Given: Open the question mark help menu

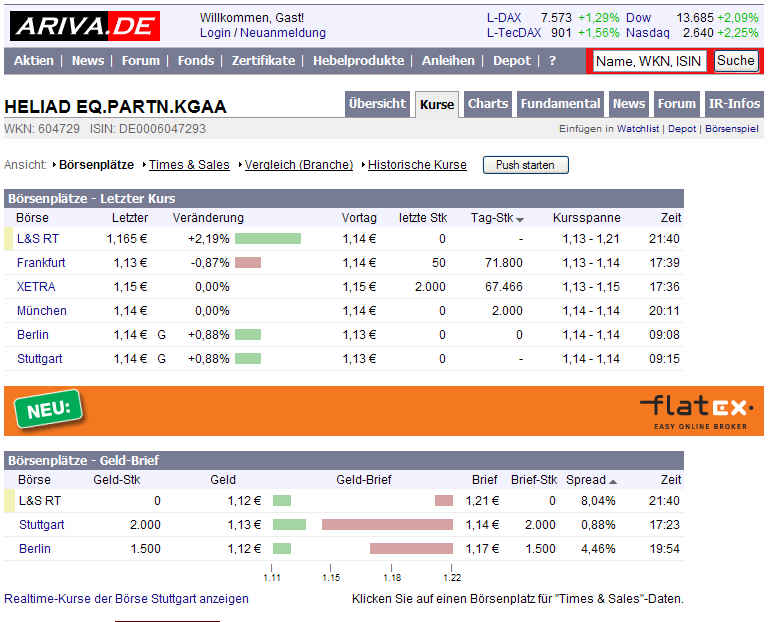Looking at the screenshot, I should [552, 61].
